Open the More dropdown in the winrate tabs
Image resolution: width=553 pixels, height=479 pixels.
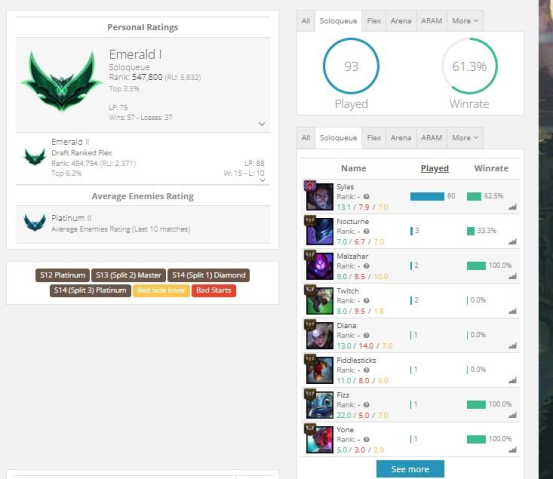(x=465, y=21)
